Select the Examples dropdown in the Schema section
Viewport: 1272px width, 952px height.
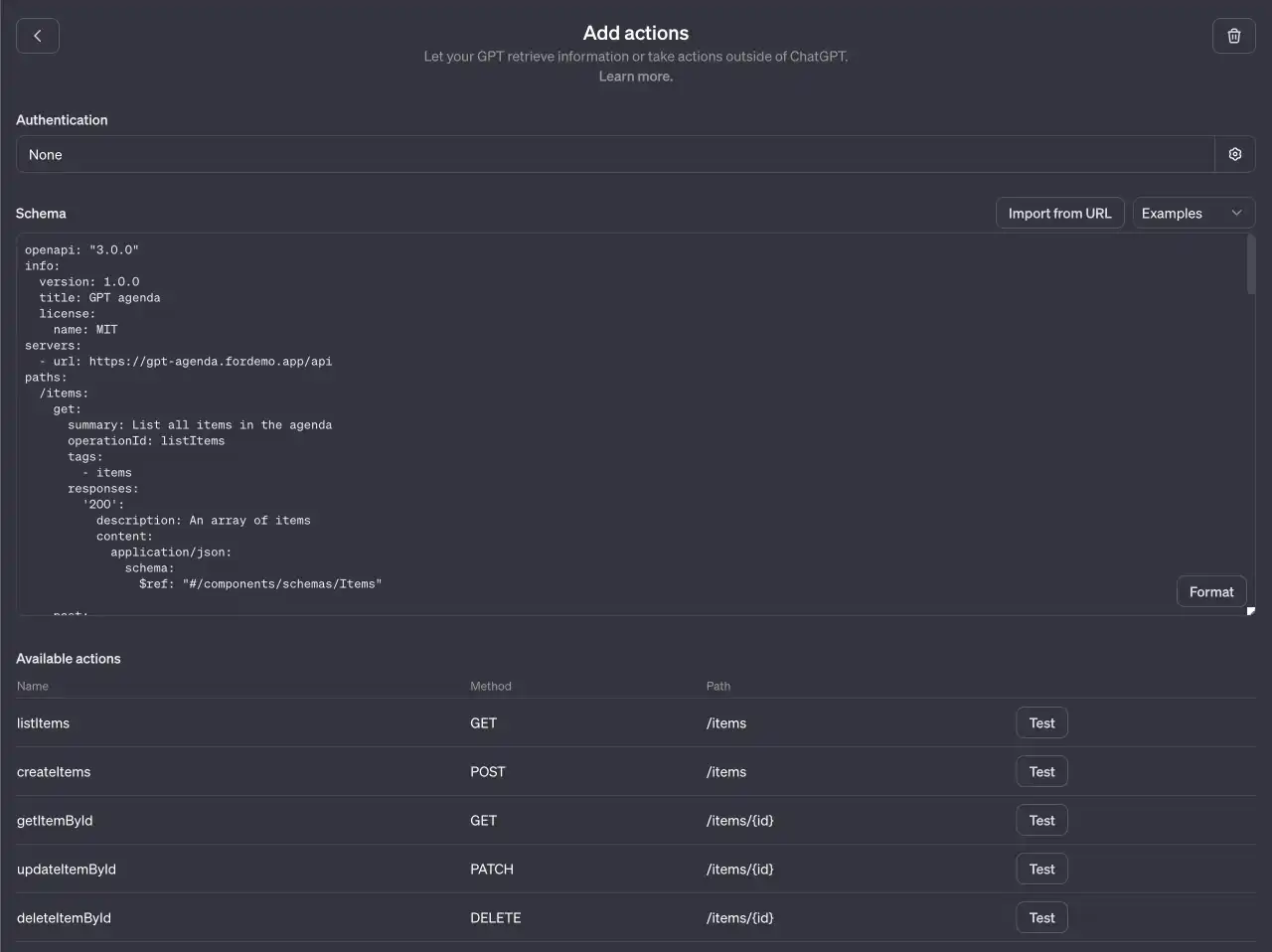[x=1192, y=212]
